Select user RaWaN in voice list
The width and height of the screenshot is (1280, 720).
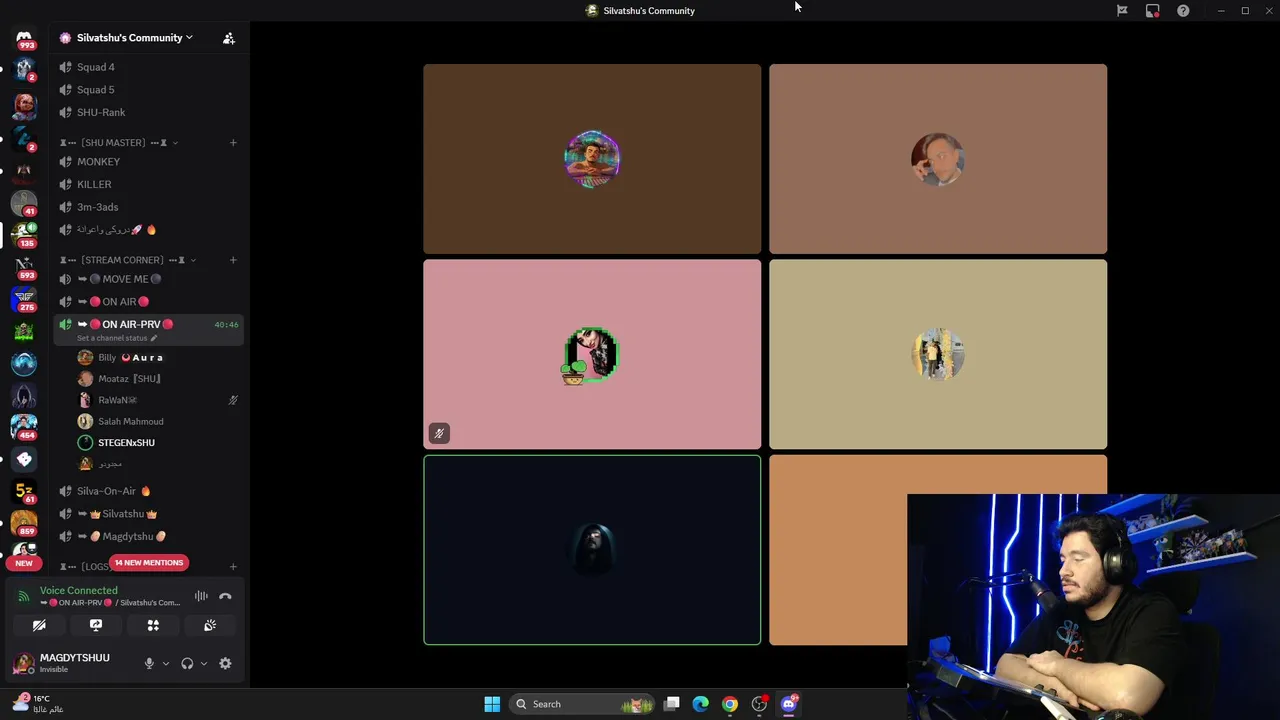coord(158,400)
